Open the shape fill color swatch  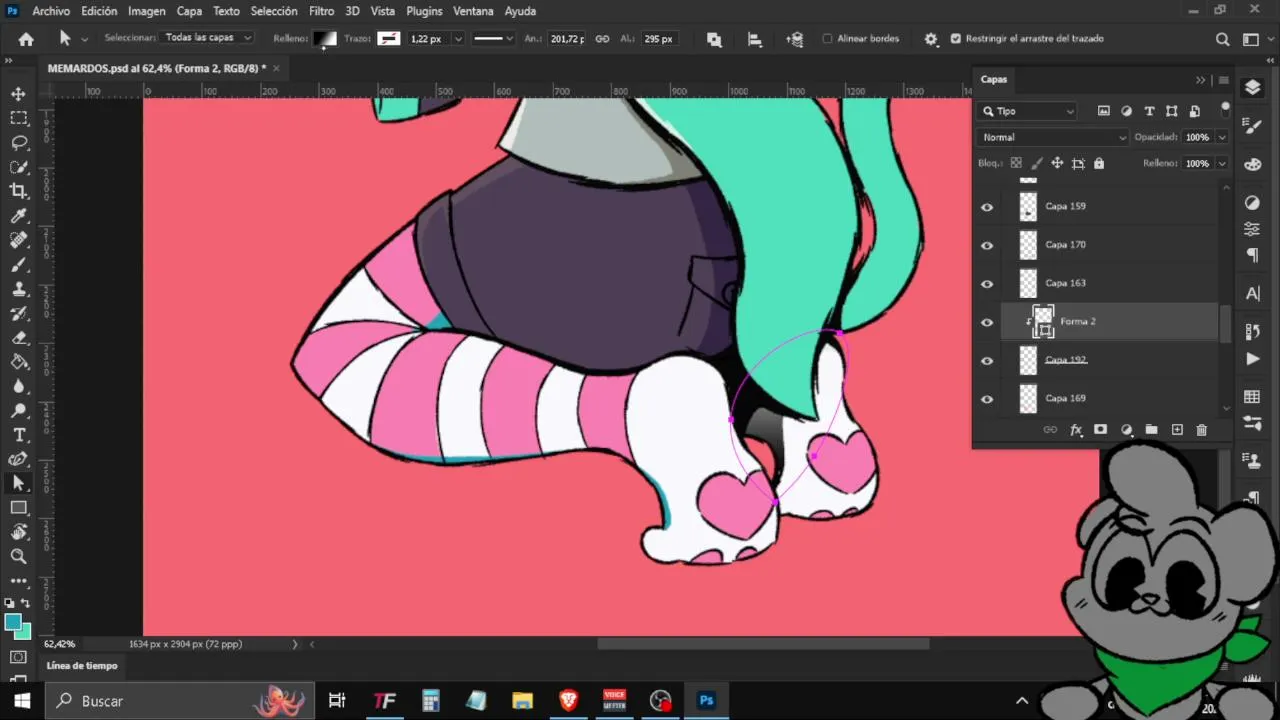click(325, 39)
